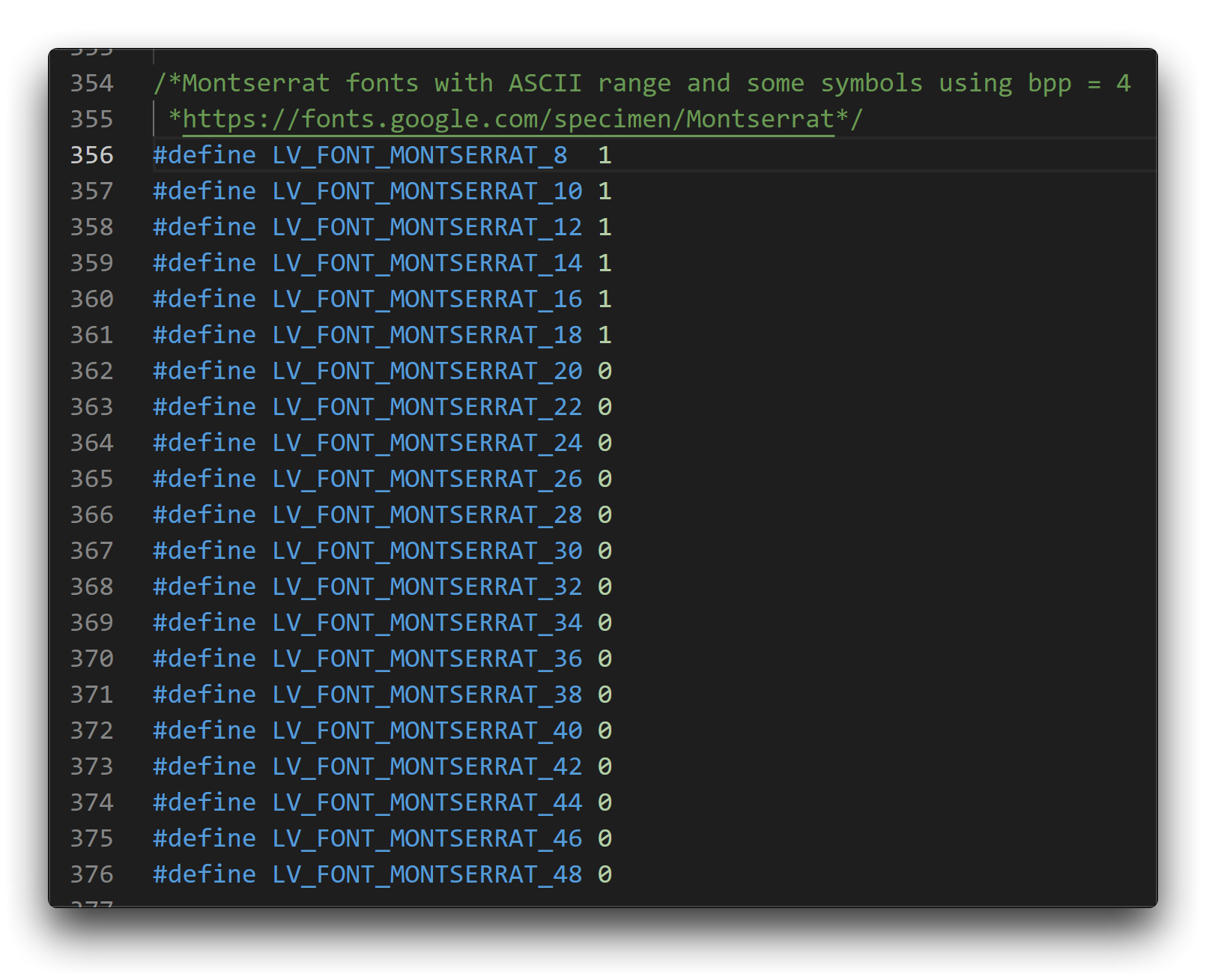Click the LV_FONT_MONTSERRAT_24 identifier

click(427, 443)
